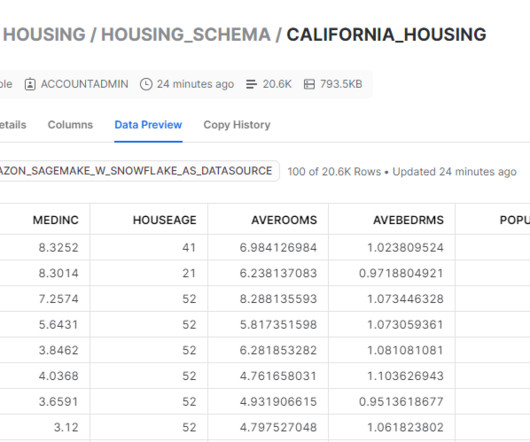Select AVEROOMS cell 6.238137083
530x442 pixels.
[268, 273]
